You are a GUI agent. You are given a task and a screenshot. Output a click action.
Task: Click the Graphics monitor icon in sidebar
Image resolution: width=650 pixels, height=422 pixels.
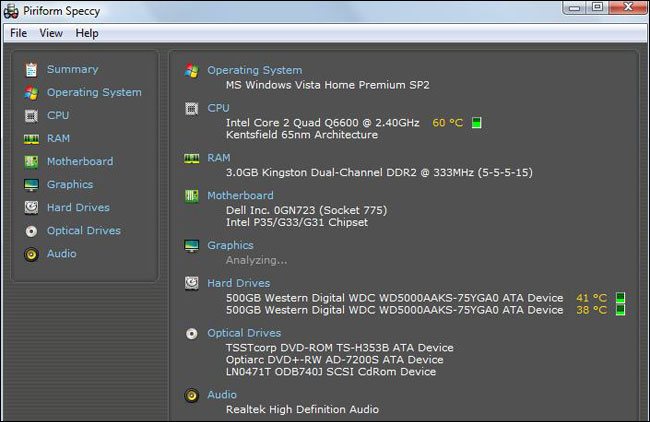31,185
